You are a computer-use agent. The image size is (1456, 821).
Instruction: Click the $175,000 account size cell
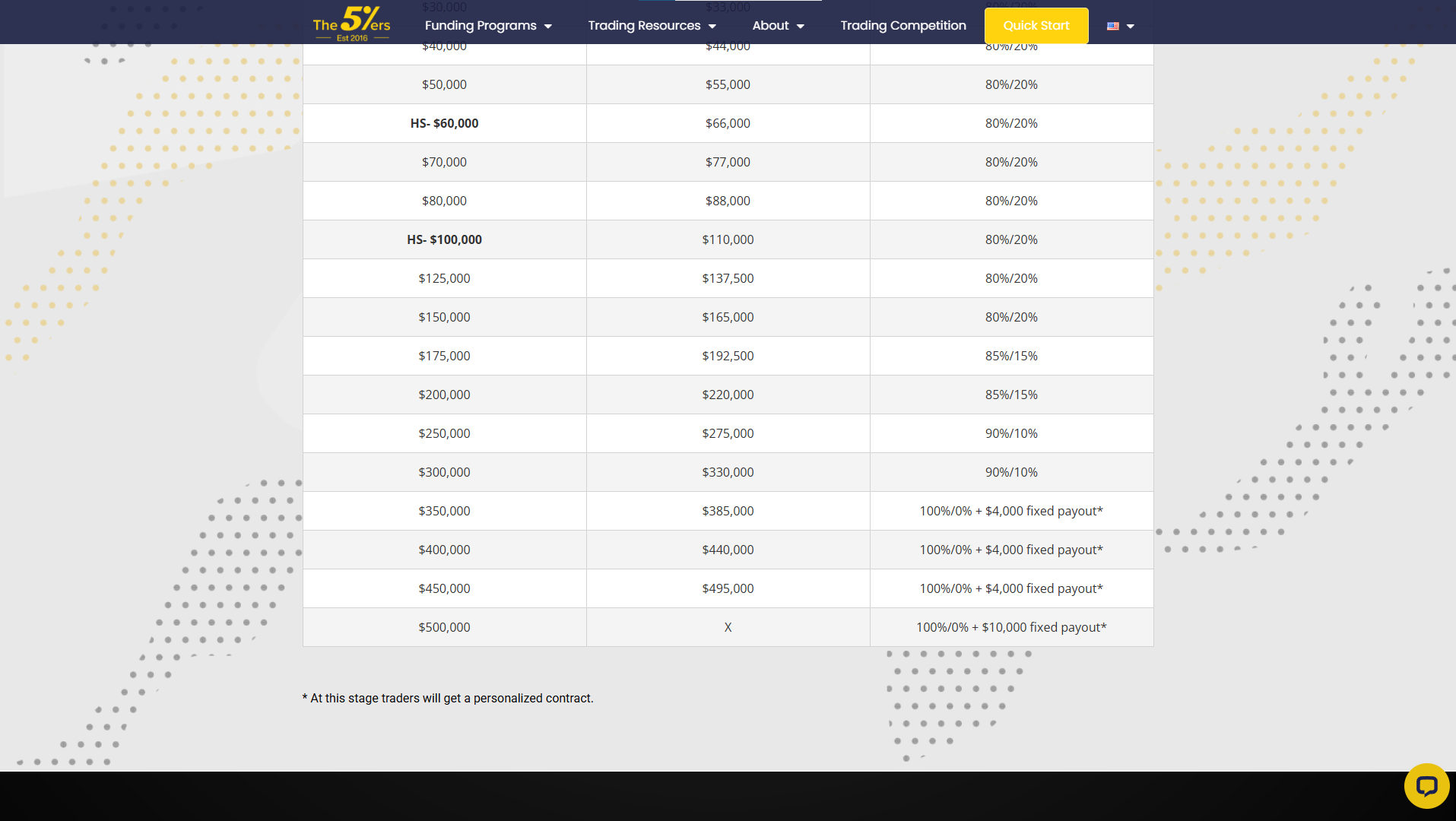444,356
